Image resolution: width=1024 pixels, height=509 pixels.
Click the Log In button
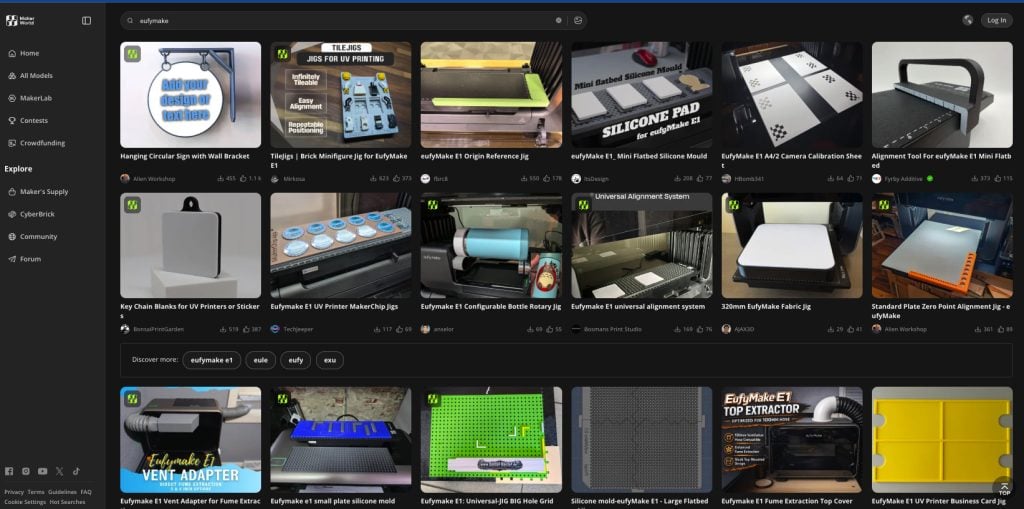tap(997, 20)
